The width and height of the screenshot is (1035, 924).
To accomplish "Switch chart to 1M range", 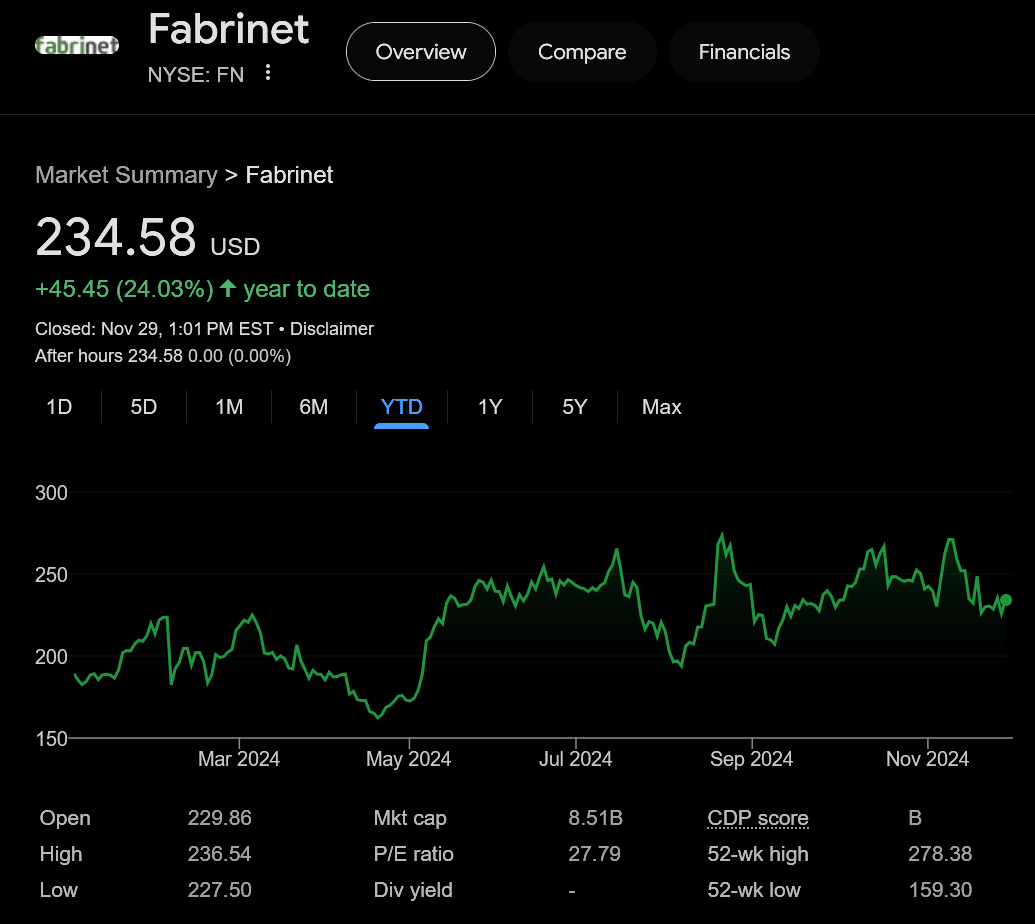I will (x=229, y=407).
